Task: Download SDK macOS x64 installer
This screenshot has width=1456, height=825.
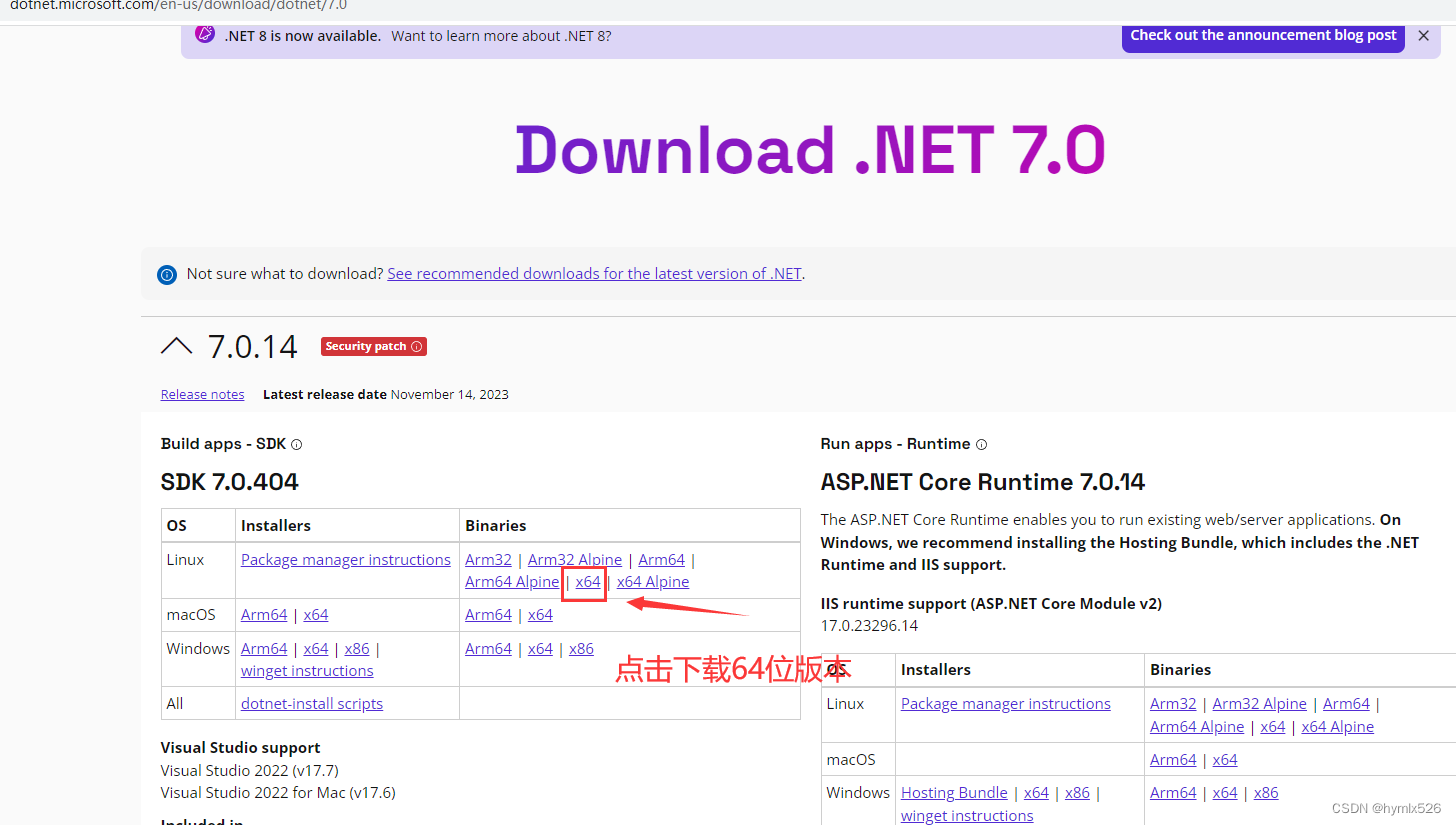Action: (x=316, y=614)
